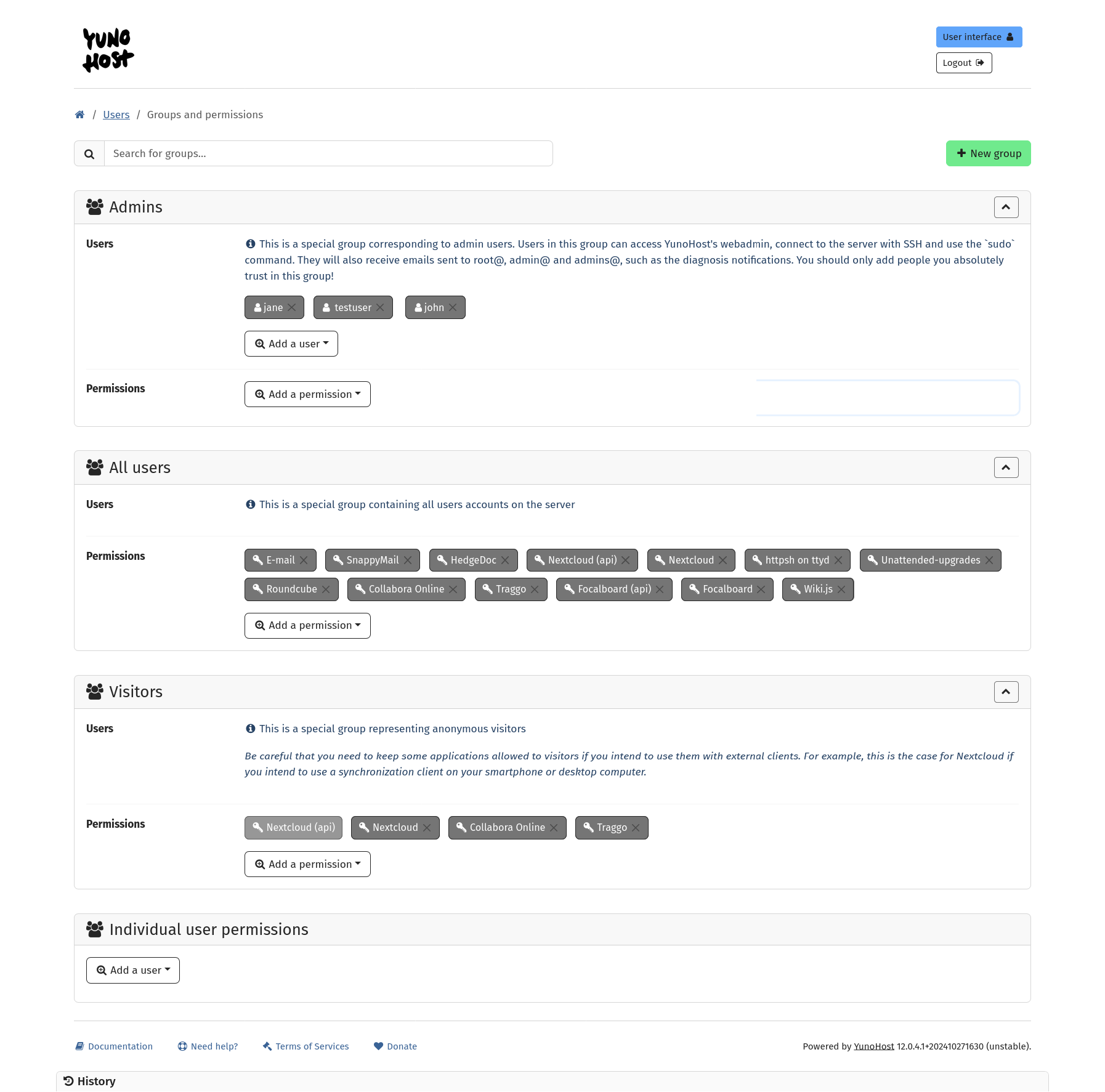Create a new group
The height and width of the screenshot is (1092, 1105).
point(988,153)
